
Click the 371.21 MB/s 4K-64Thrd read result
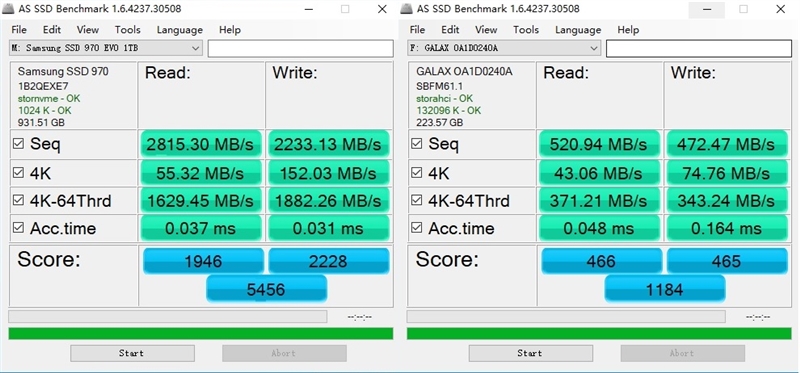pyautogui.click(x=599, y=201)
